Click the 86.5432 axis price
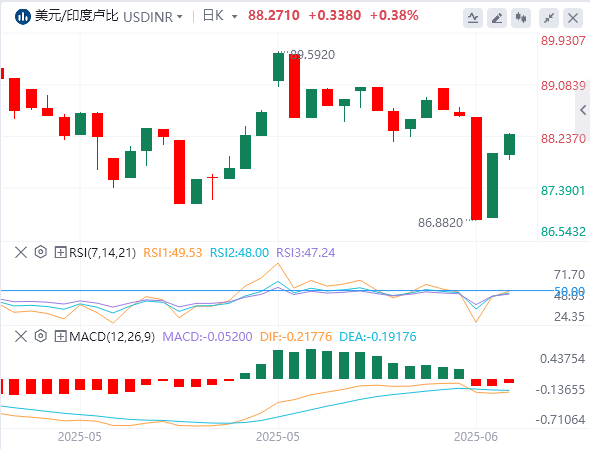 click(563, 231)
